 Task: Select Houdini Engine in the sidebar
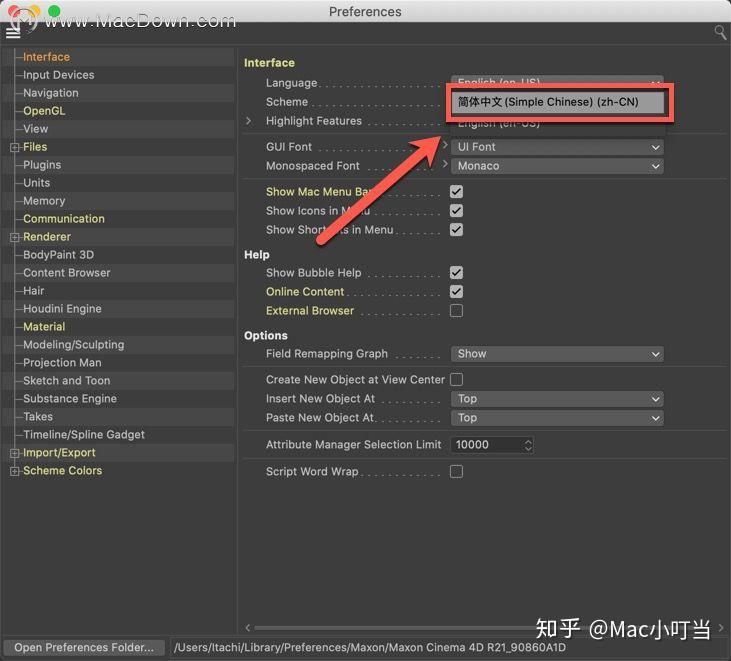tap(62, 309)
